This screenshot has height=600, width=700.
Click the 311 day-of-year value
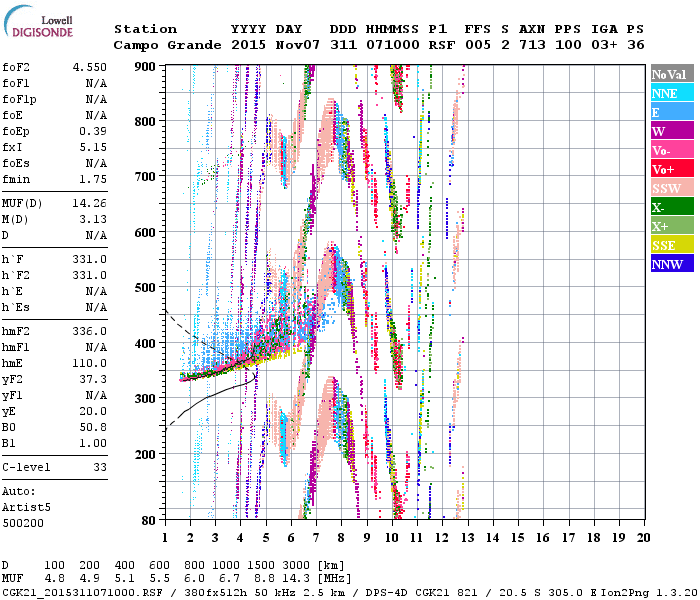(343, 45)
